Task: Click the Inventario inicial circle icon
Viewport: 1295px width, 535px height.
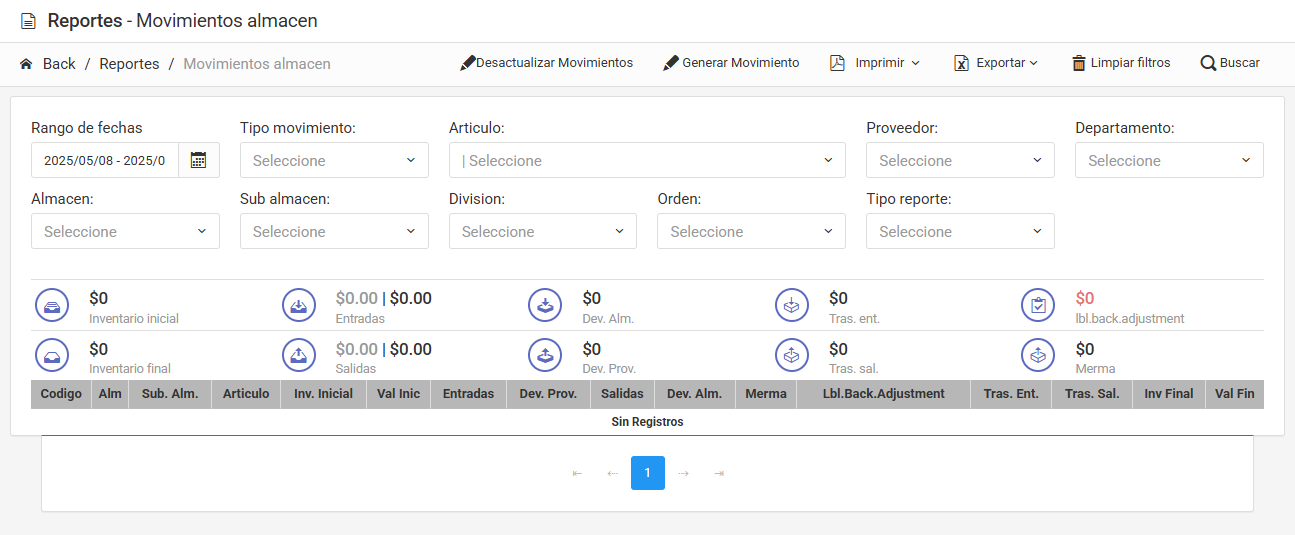Action: (52, 305)
